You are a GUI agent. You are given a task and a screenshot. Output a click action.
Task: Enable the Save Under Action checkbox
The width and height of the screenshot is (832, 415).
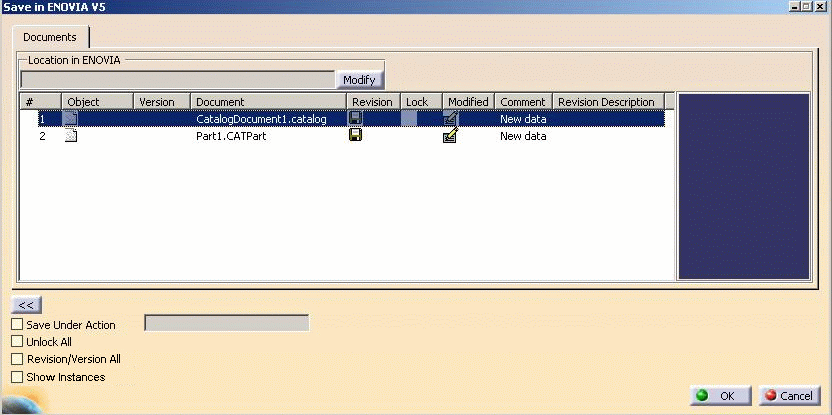[x=17, y=325]
